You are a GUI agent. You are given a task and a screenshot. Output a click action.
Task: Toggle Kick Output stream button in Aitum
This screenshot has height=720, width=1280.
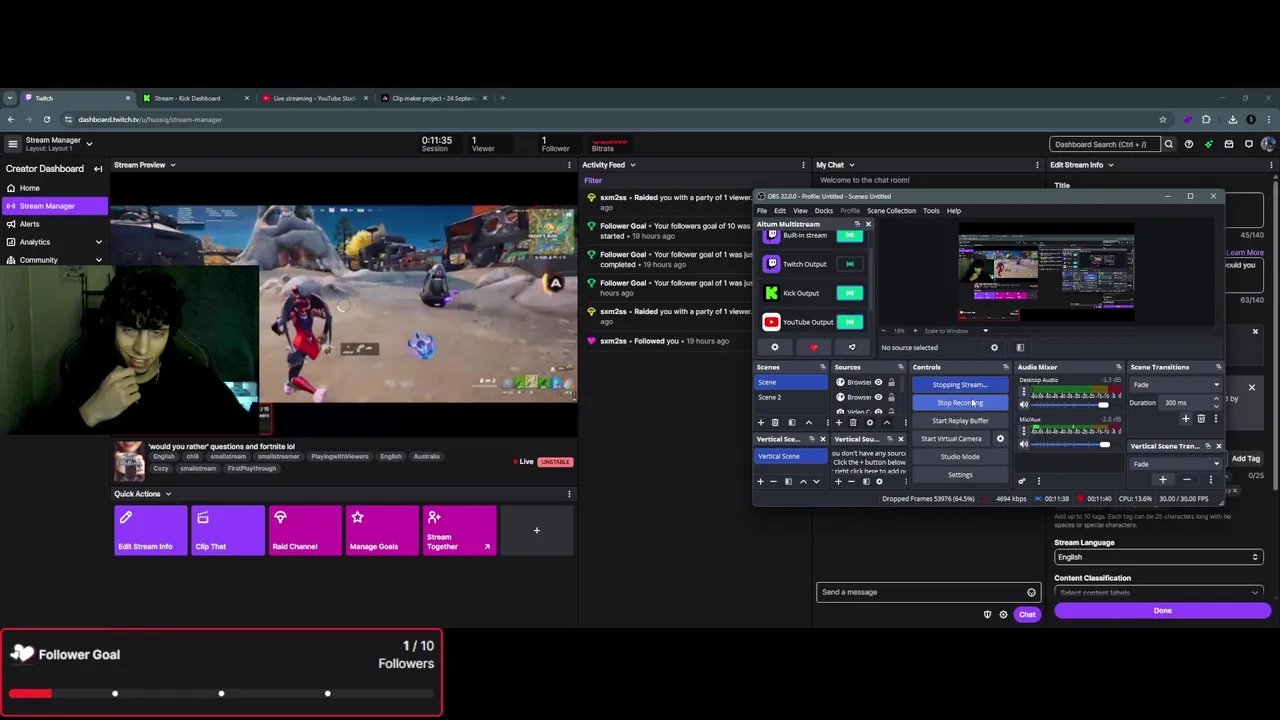[x=850, y=293]
